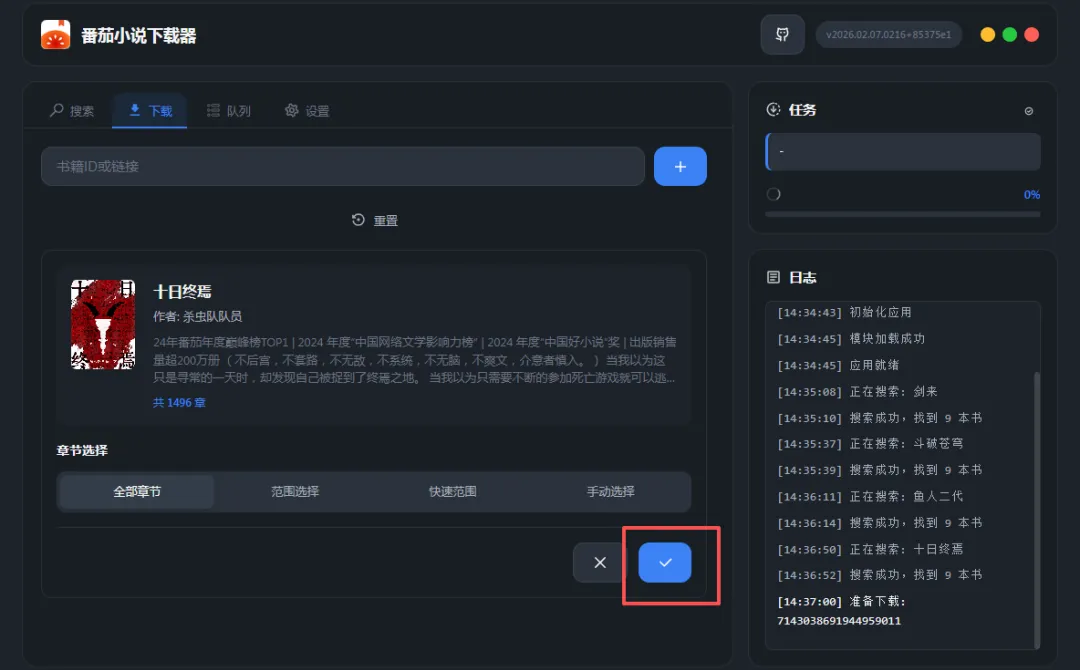Image resolution: width=1080 pixels, height=670 pixels.
Task: Click the 共 1496 章 chapter count
Action: 179,402
